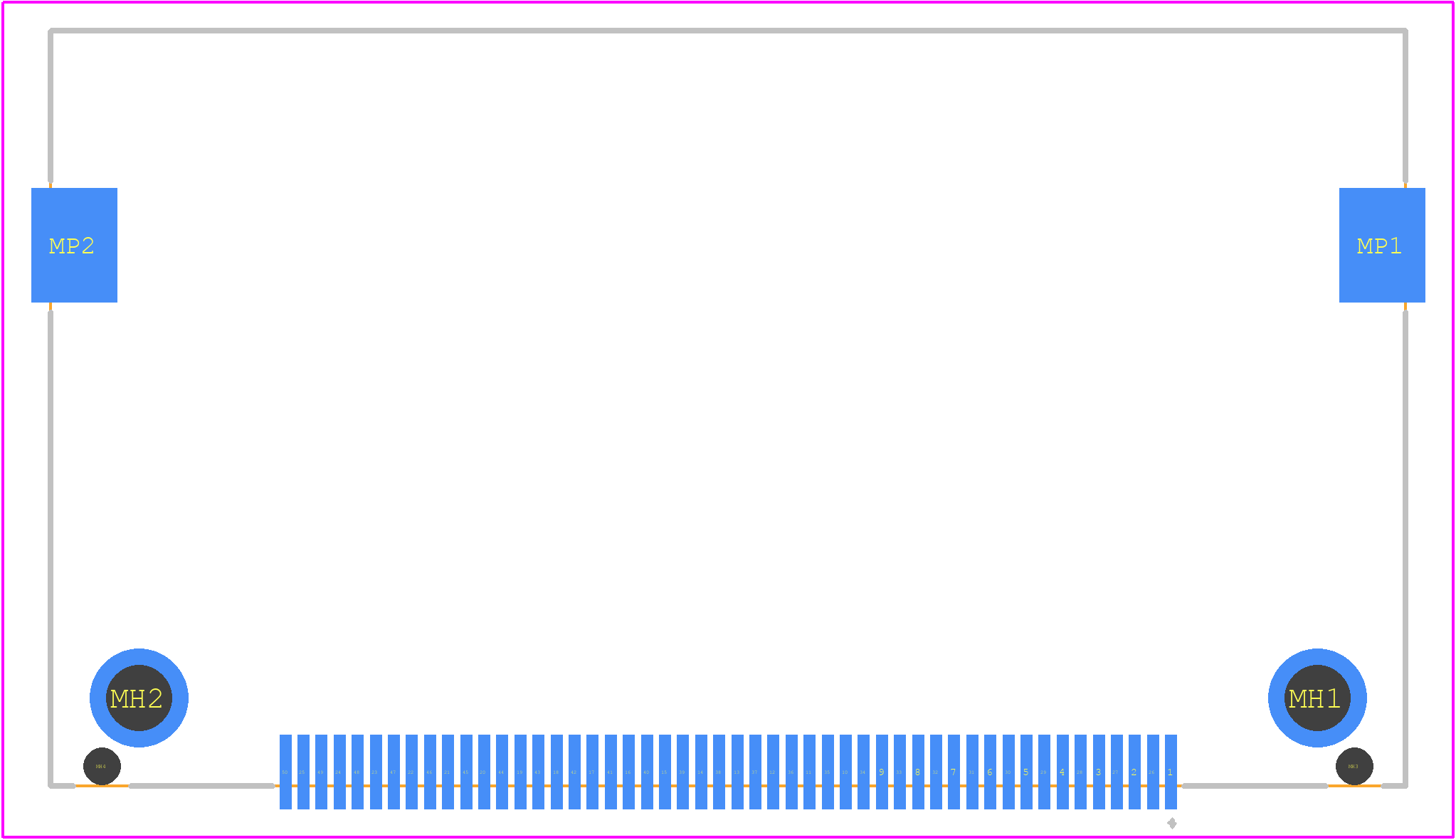1456x840 pixels.
Task: Click pad number 8
Action: pos(918,772)
